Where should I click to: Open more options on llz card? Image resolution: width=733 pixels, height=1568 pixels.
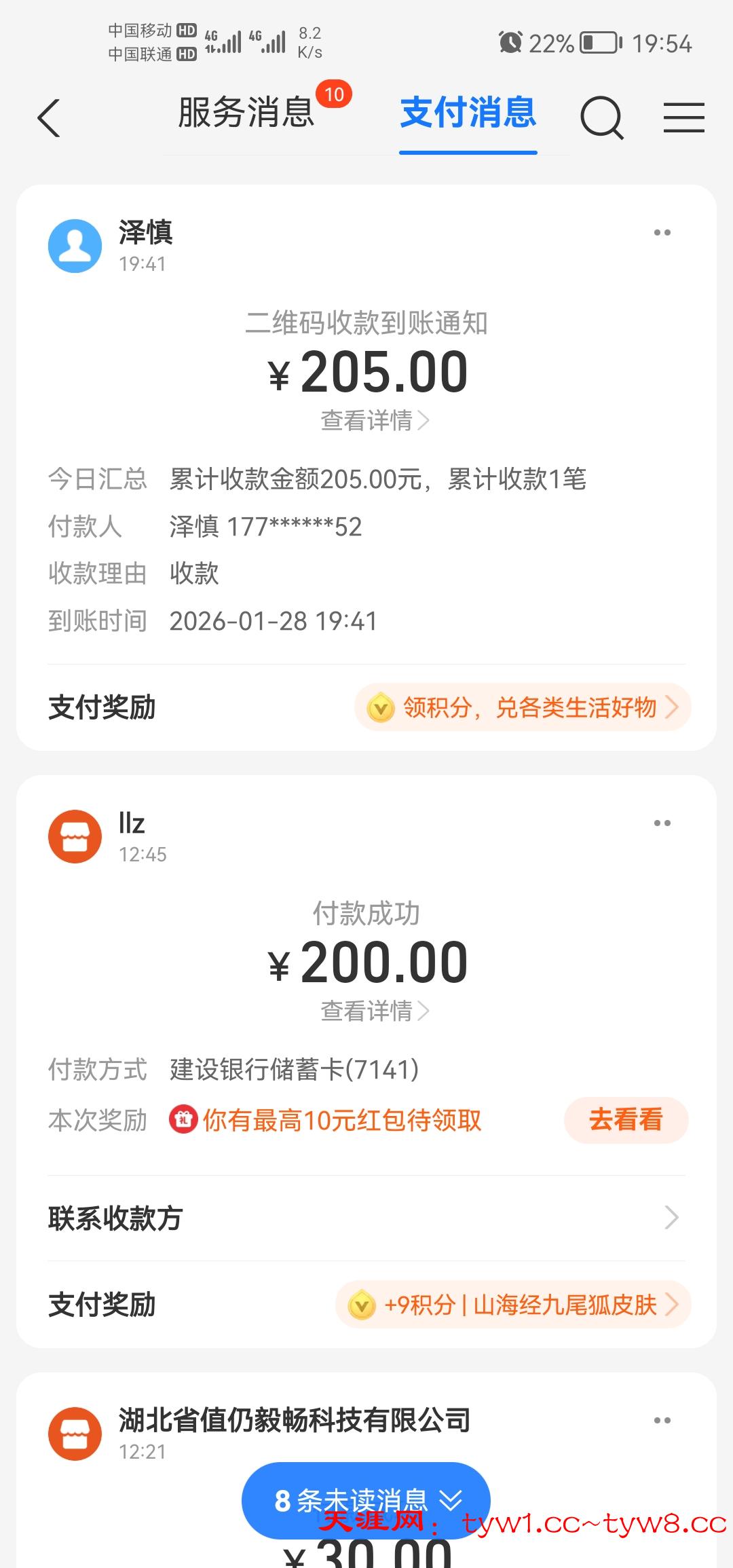[x=662, y=823]
